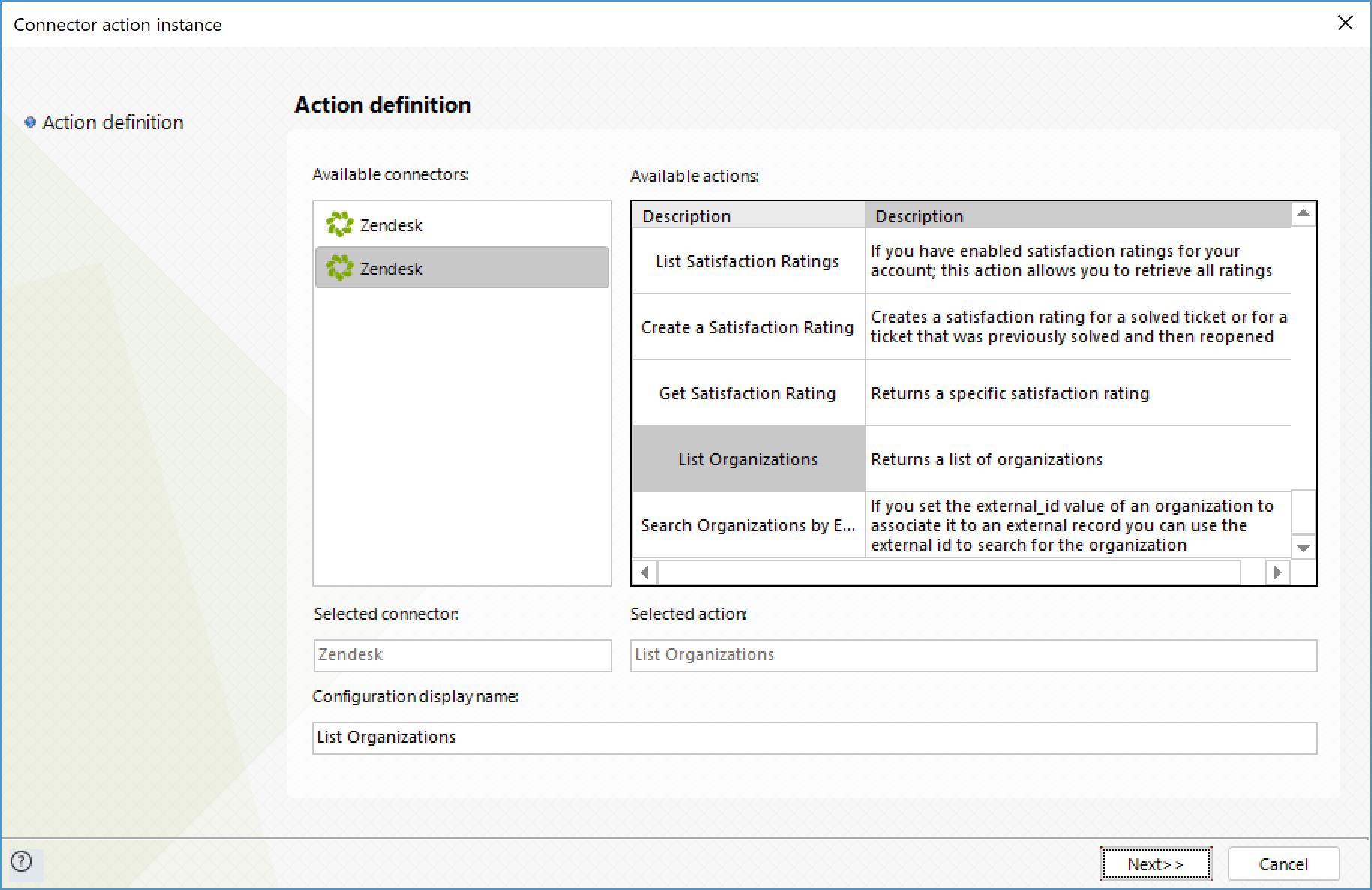Click the Selected connector field
Viewport: 1372px width, 890px height.
(x=462, y=655)
